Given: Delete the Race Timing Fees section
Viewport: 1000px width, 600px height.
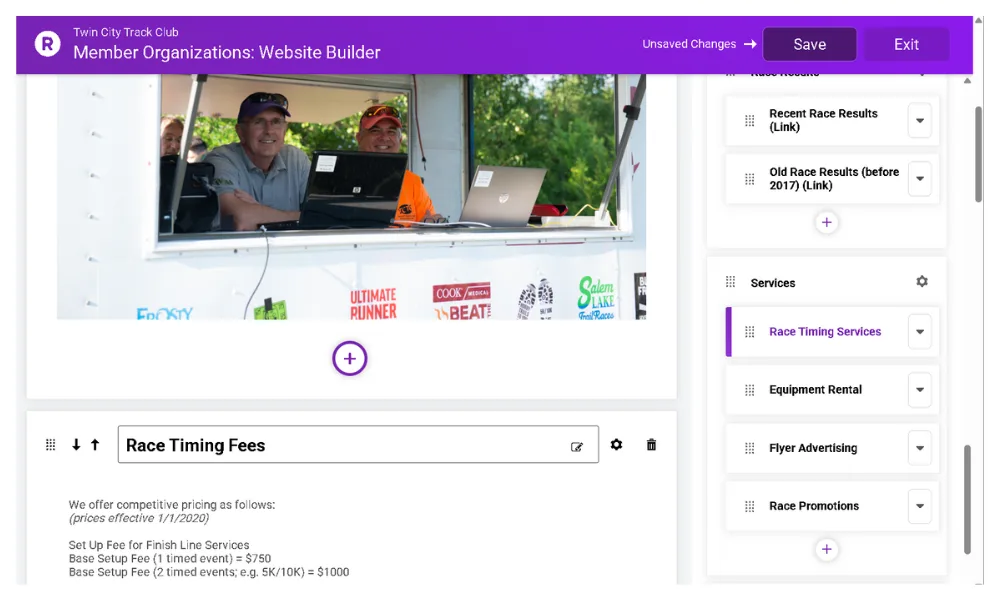Looking at the screenshot, I should (x=651, y=444).
